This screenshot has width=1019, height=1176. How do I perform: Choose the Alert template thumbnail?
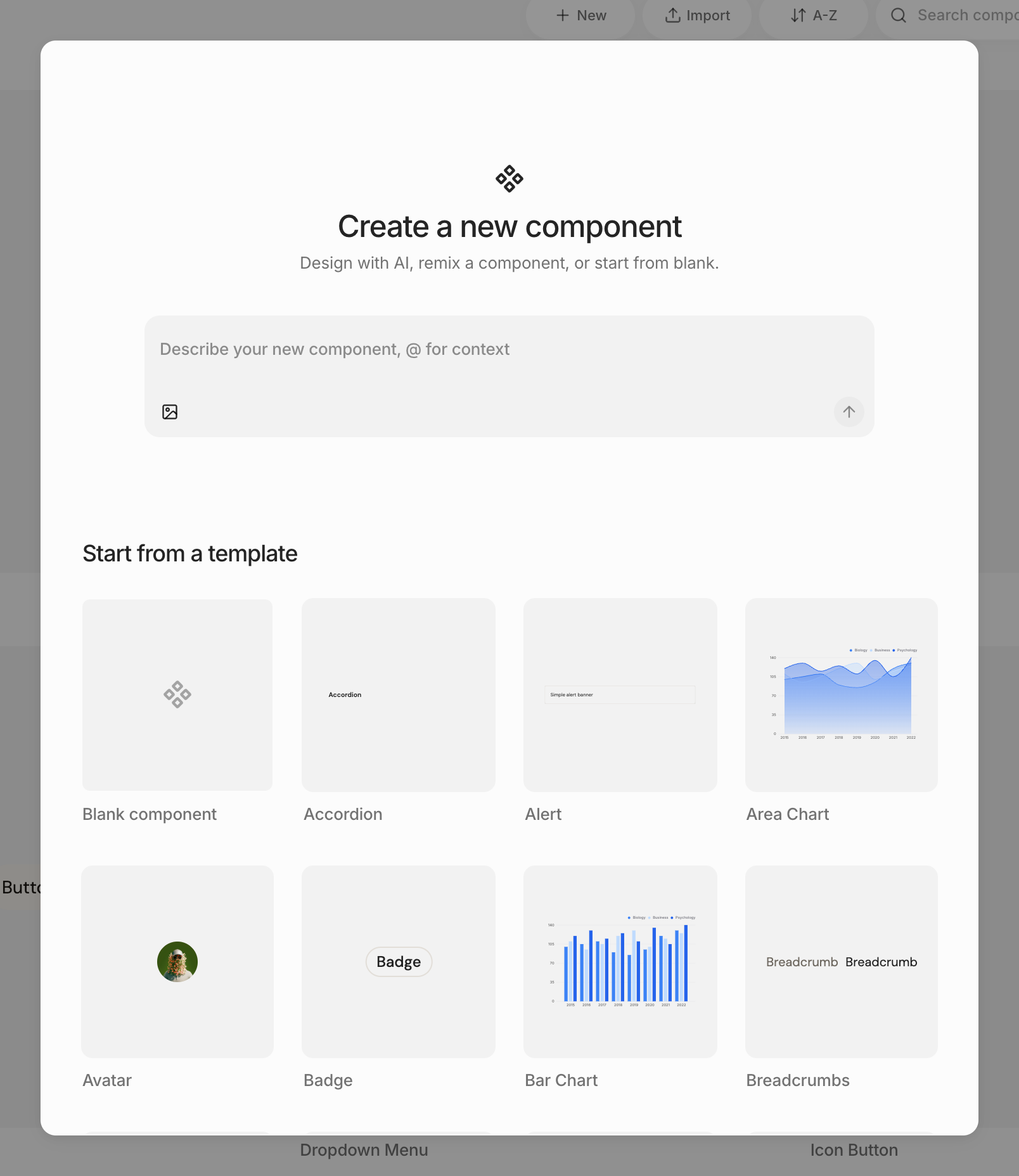click(620, 695)
